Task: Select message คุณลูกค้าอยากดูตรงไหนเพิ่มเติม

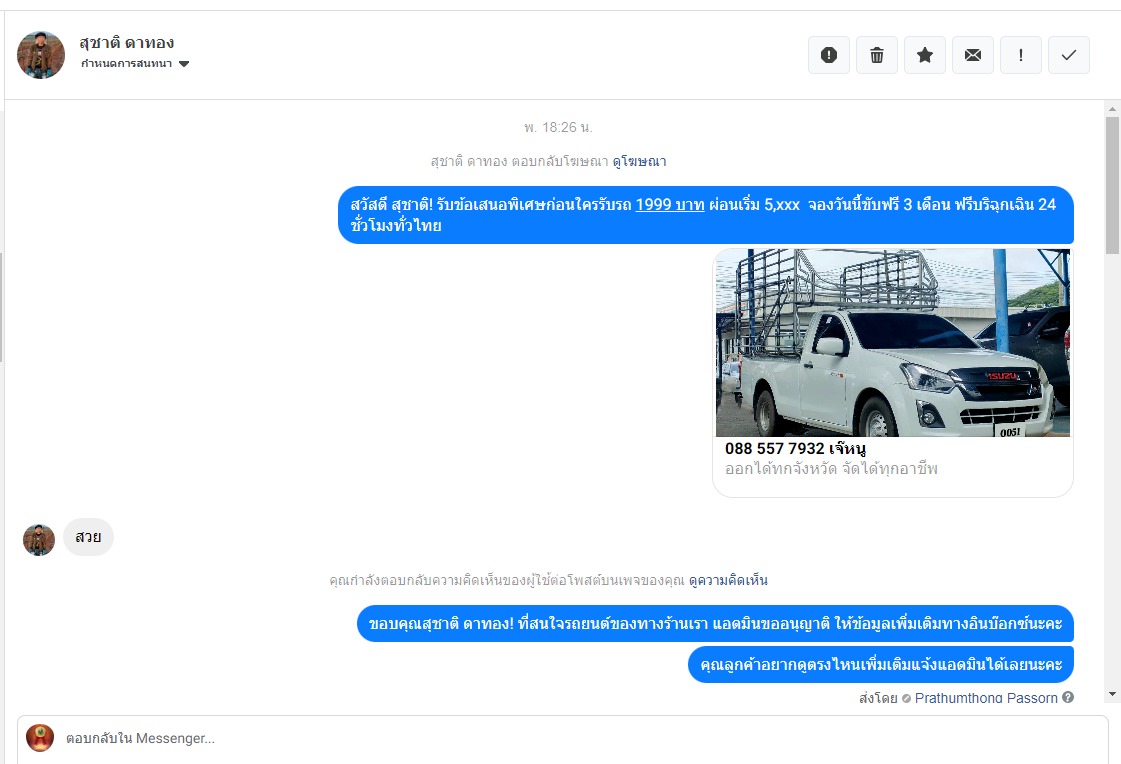Action: [x=881, y=665]
